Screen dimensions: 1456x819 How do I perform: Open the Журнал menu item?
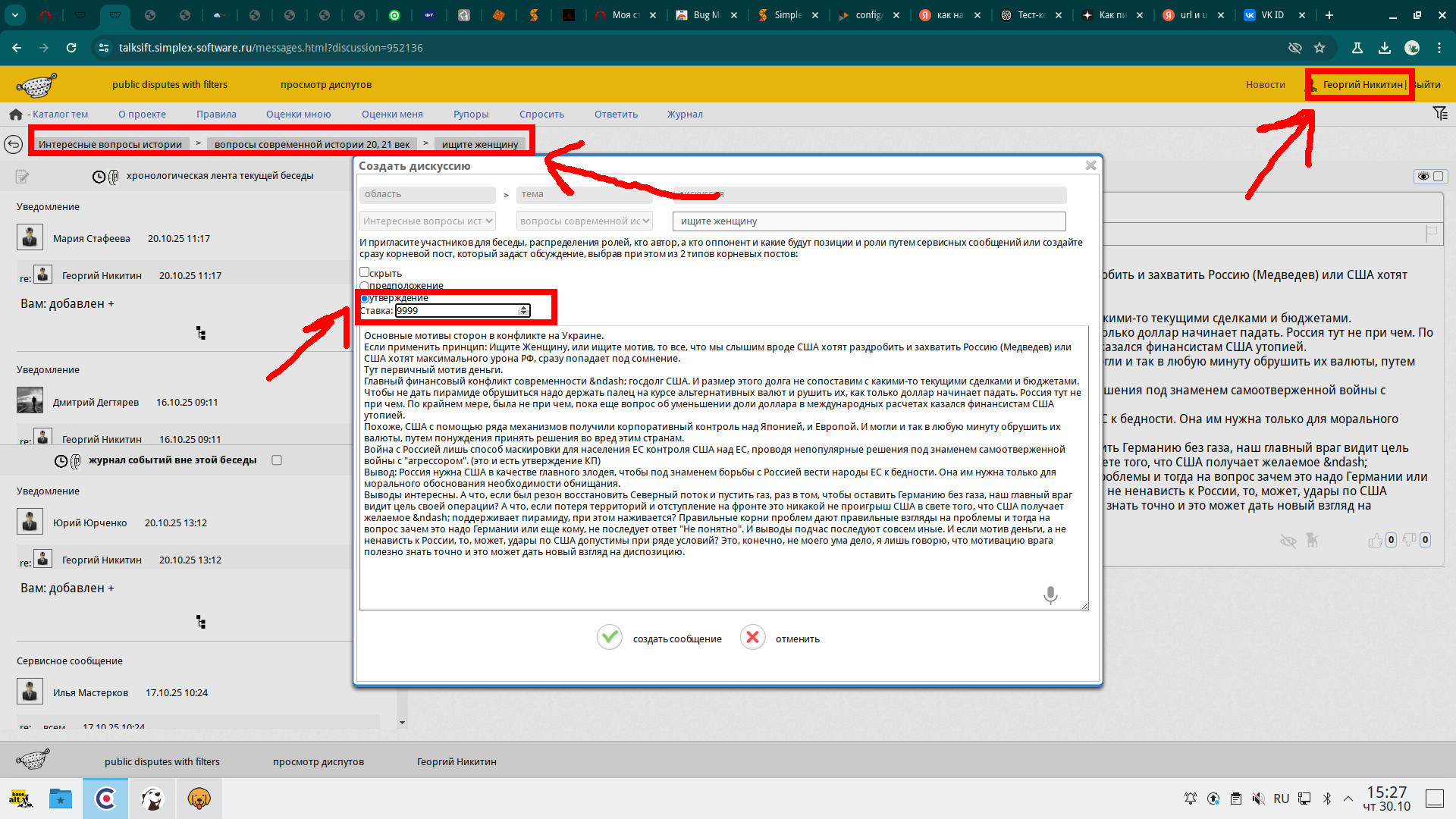point(684,115)
